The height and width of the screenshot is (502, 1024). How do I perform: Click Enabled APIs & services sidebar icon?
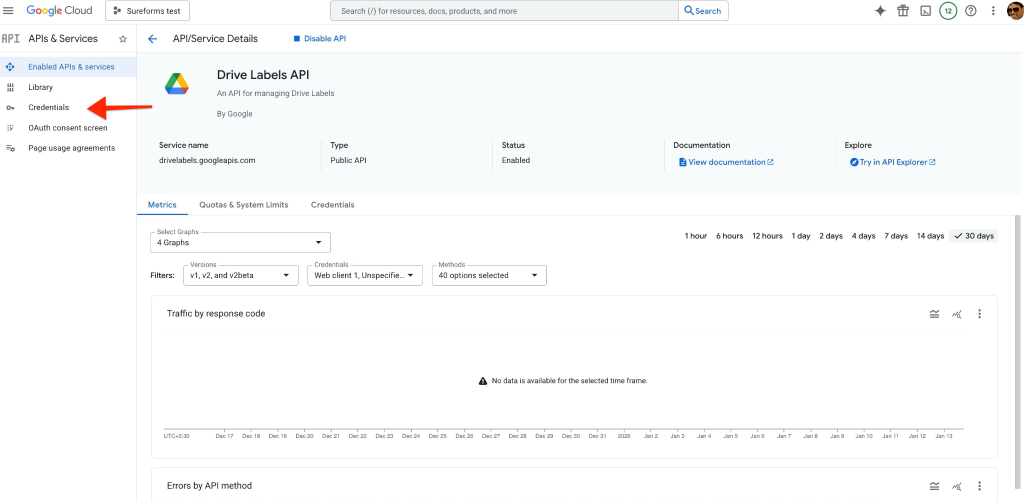10,67
